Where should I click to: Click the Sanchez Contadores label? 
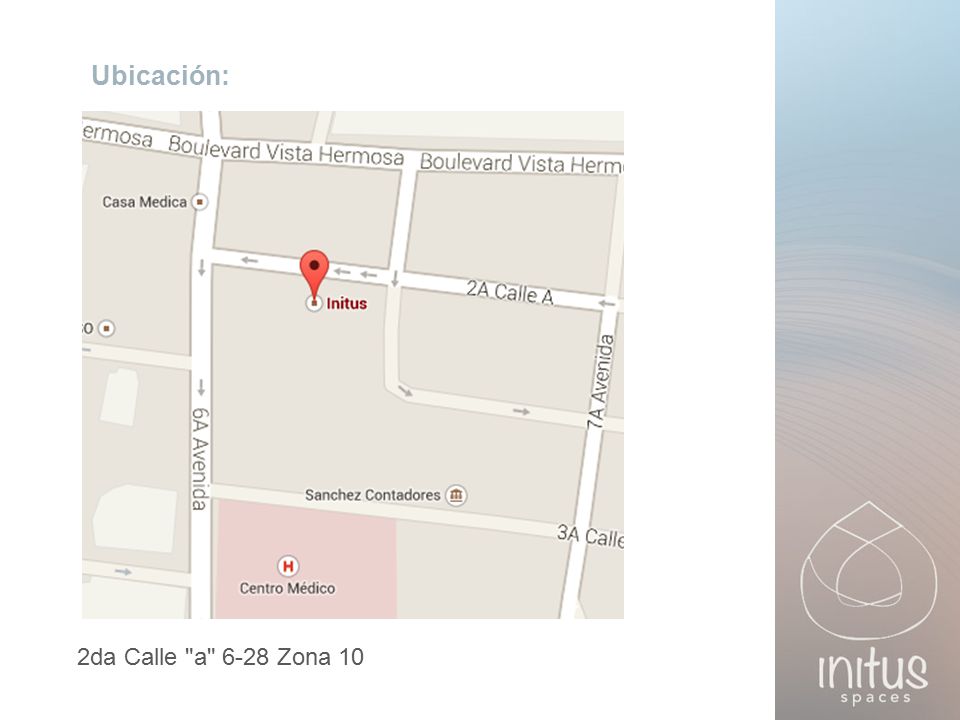pyautogui.click(x=372, y=495)
